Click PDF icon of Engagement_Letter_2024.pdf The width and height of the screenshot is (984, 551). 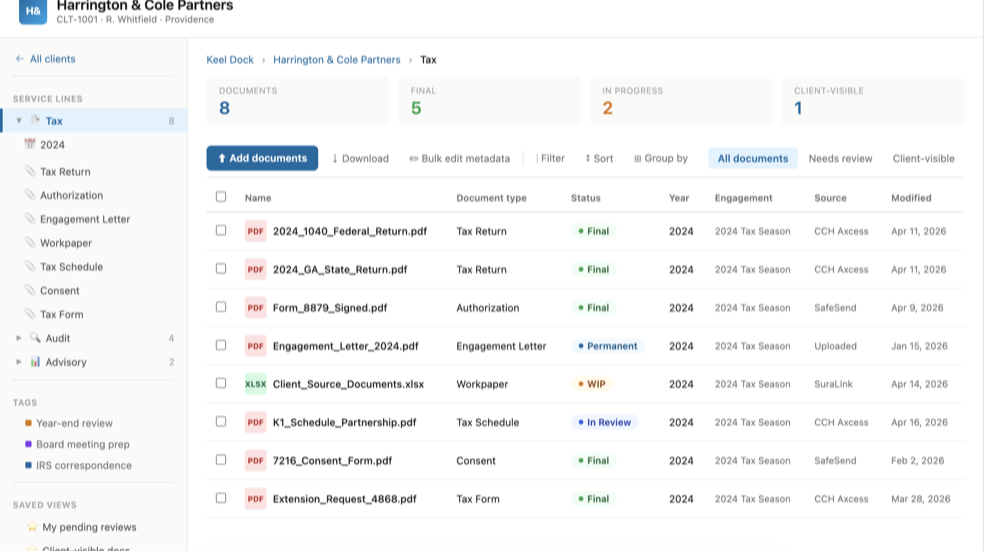click(255, 346)
